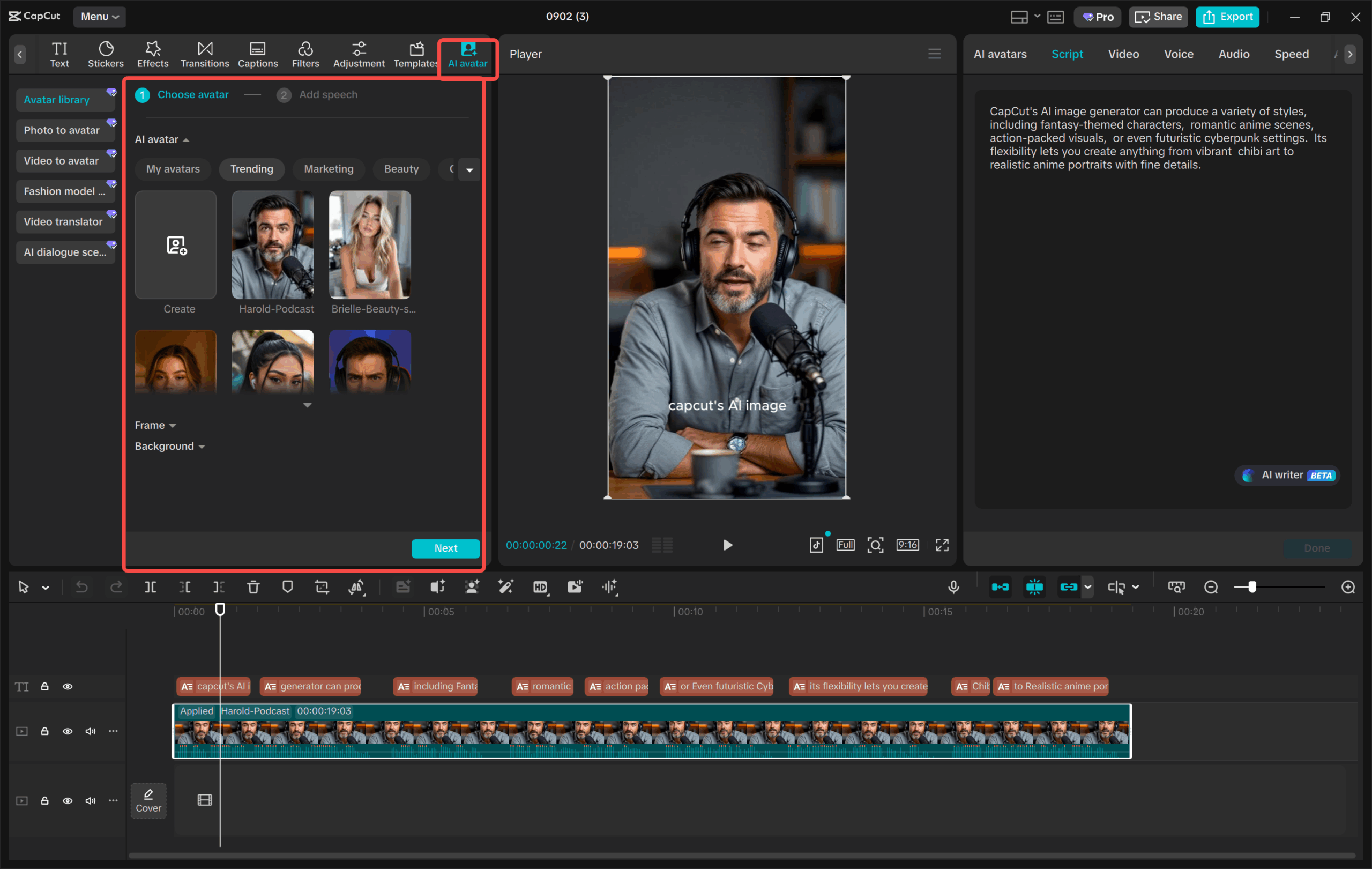The height and width of the screenshot is (869, 1372).
Task: Adjust the timeline zoom slider handle
Action: pyautogui.click(x=1251, y=587)
